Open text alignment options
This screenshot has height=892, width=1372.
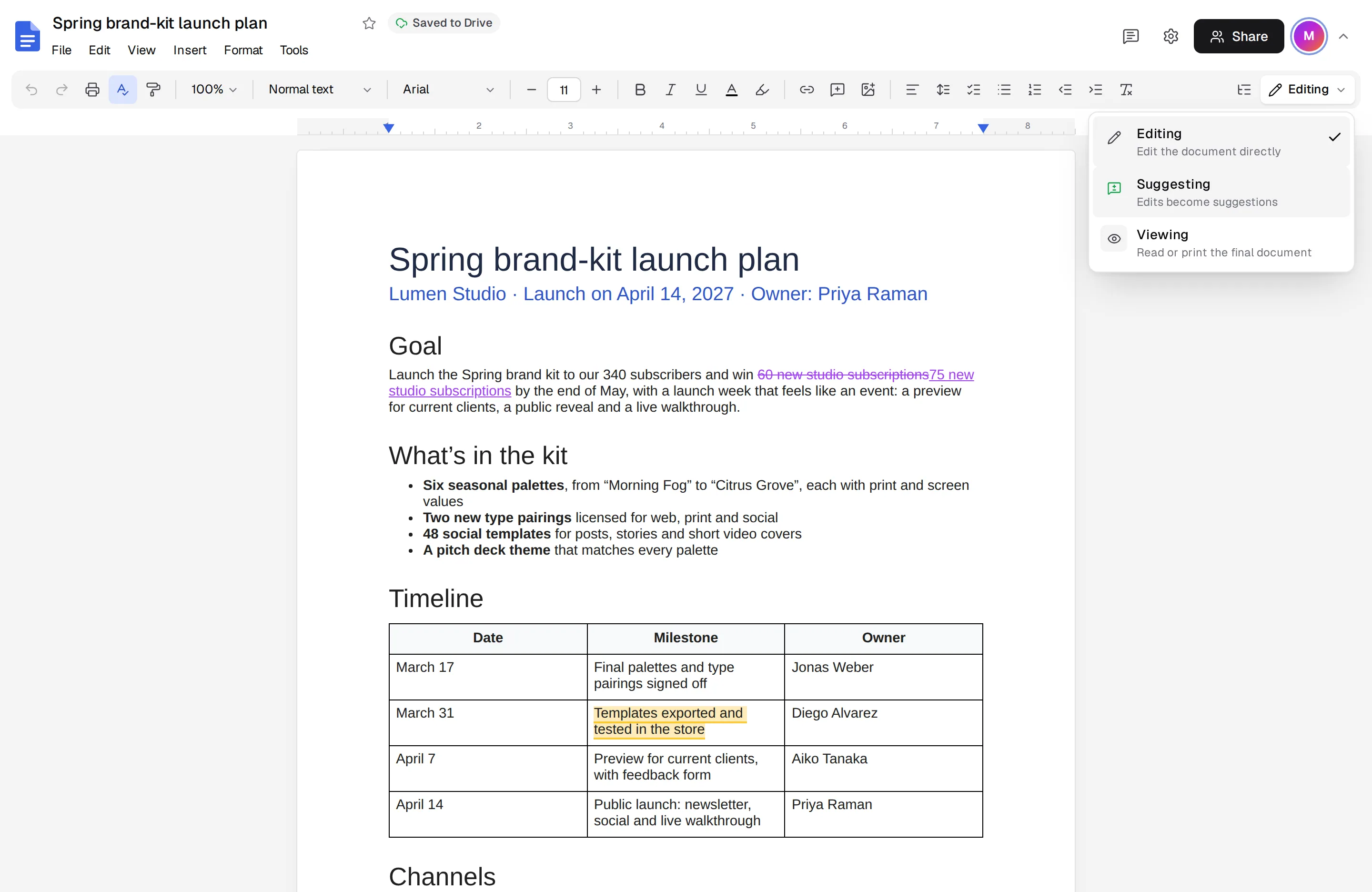tap(912, 90)
